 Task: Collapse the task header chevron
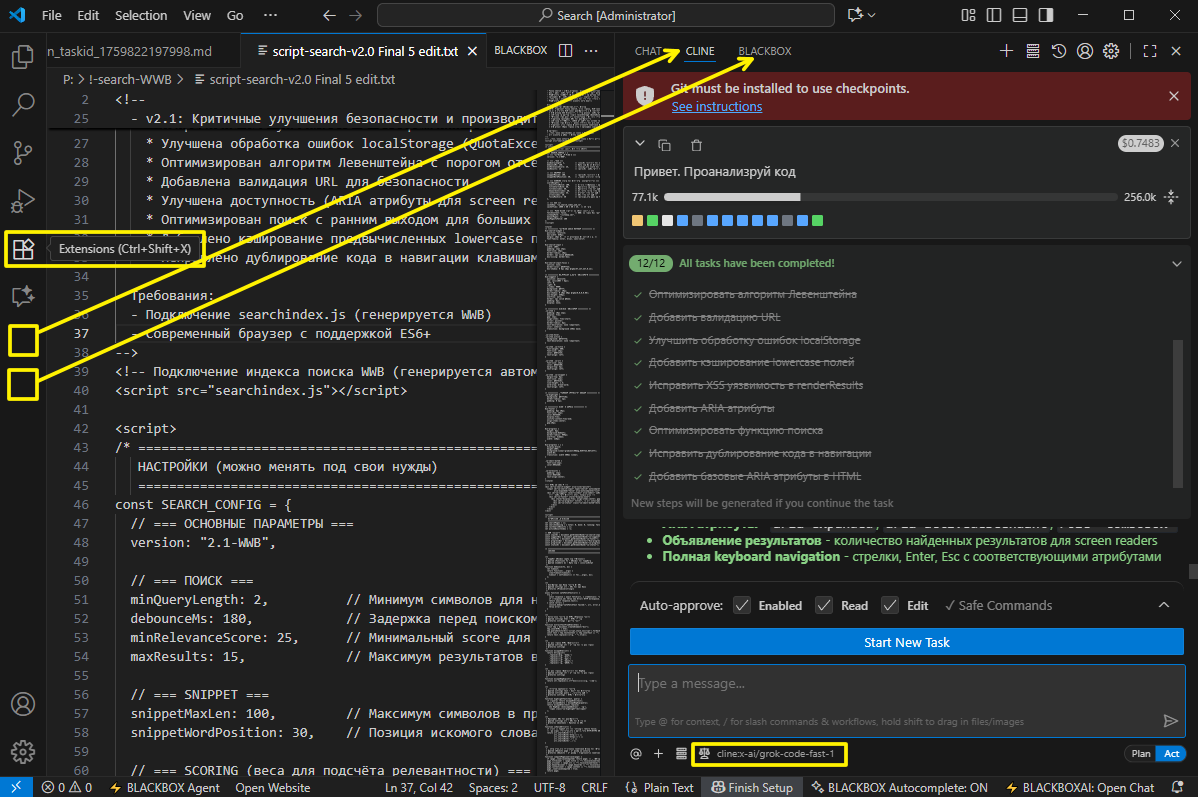point(640,144)
